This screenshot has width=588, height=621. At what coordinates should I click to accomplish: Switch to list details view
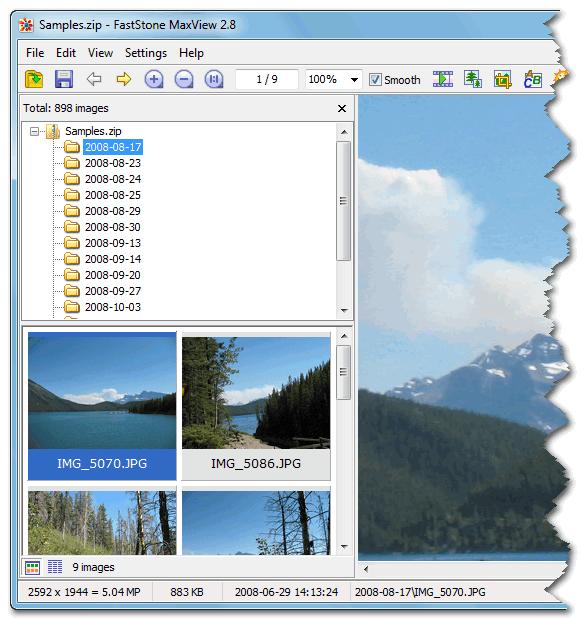55,567
